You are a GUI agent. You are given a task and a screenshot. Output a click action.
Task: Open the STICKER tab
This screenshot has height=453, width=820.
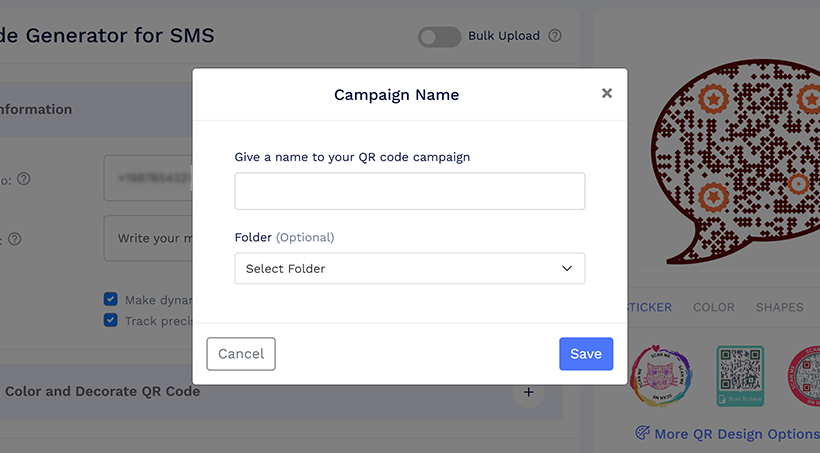point(648,307)
